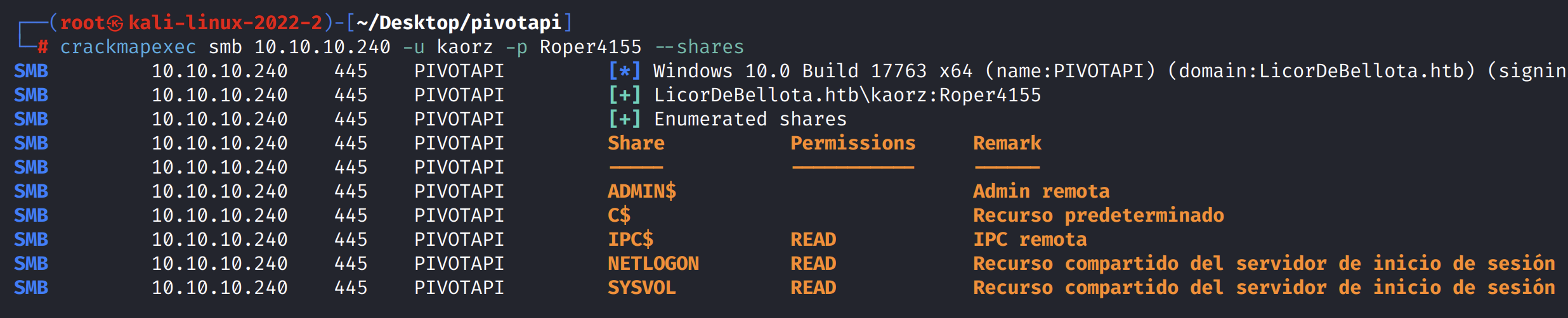
Task: Click the Share column header
Action: [636, 143]
